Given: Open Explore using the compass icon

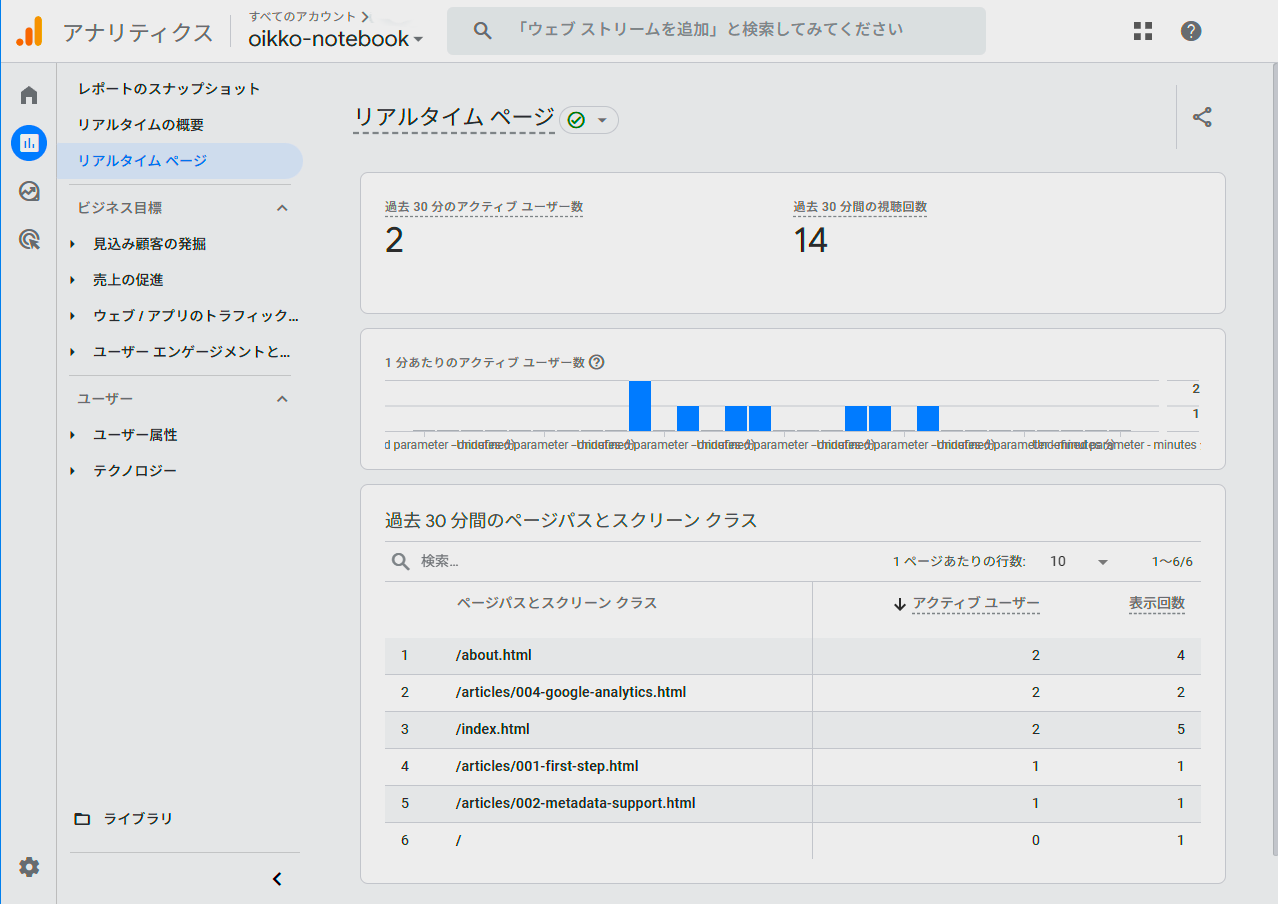Looking at the screenshot, I should [x=28, y=191].
